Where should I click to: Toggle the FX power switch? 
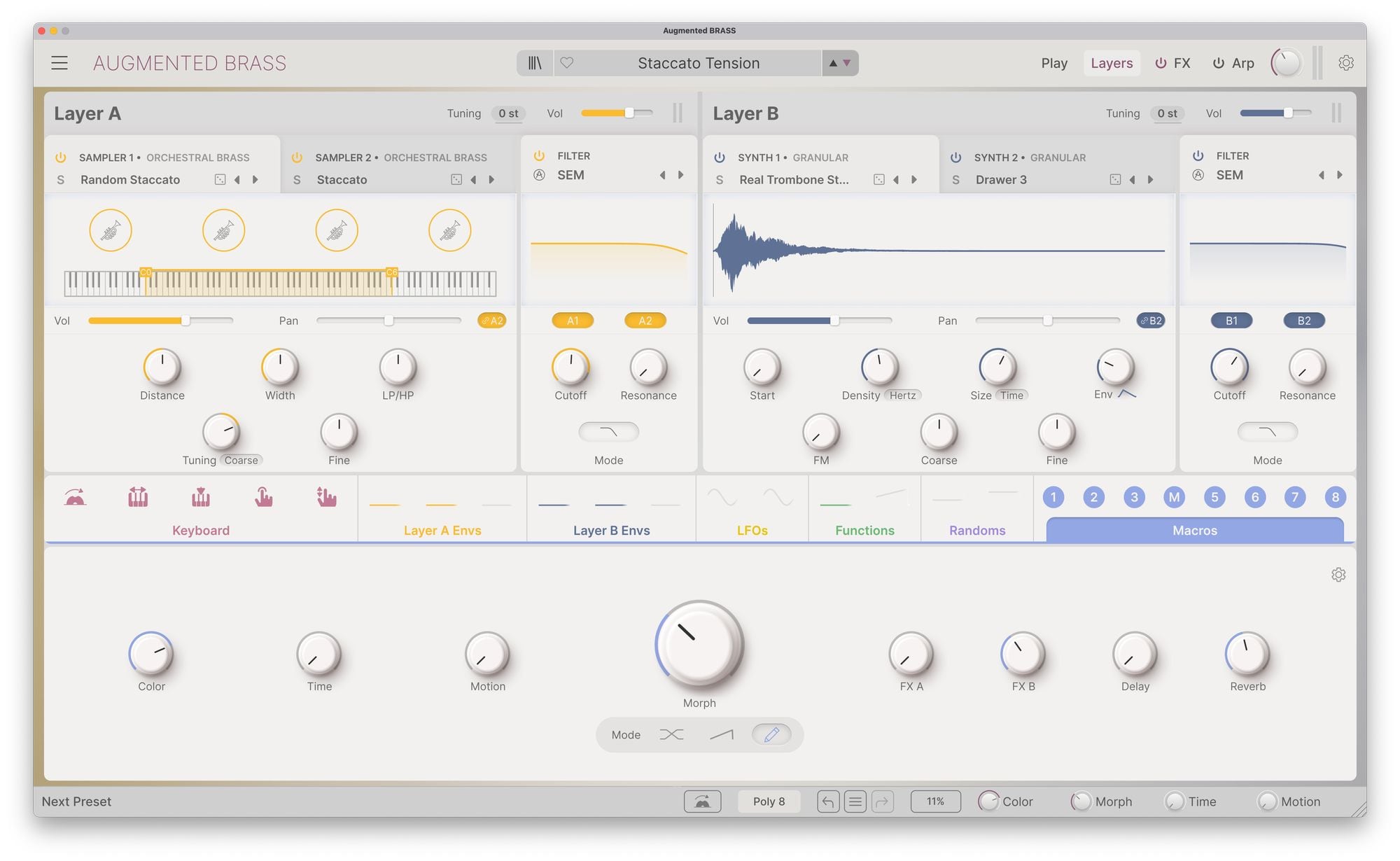tap(1161, 63)
